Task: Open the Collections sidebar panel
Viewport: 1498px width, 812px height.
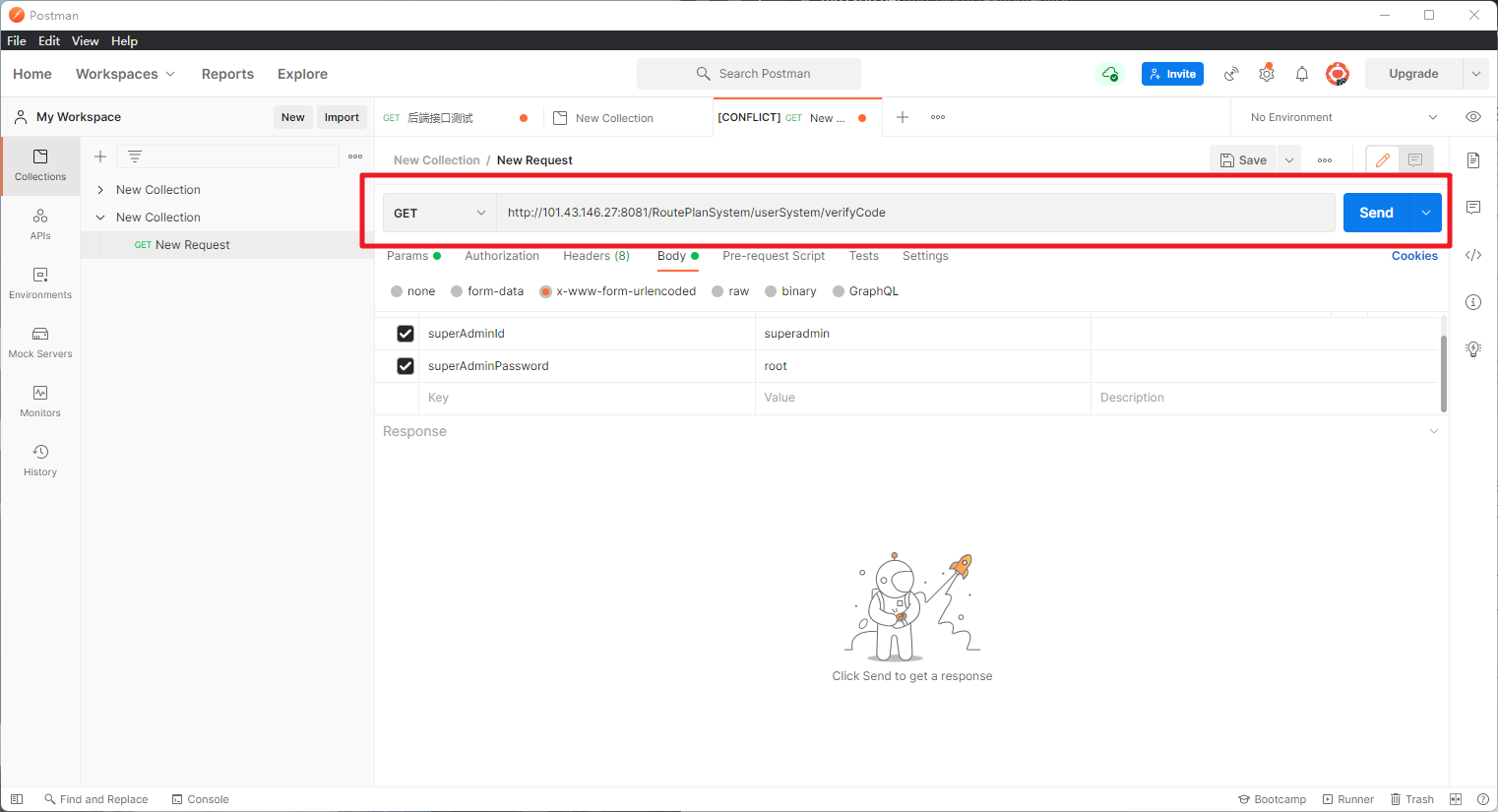Action: point(40,165)
